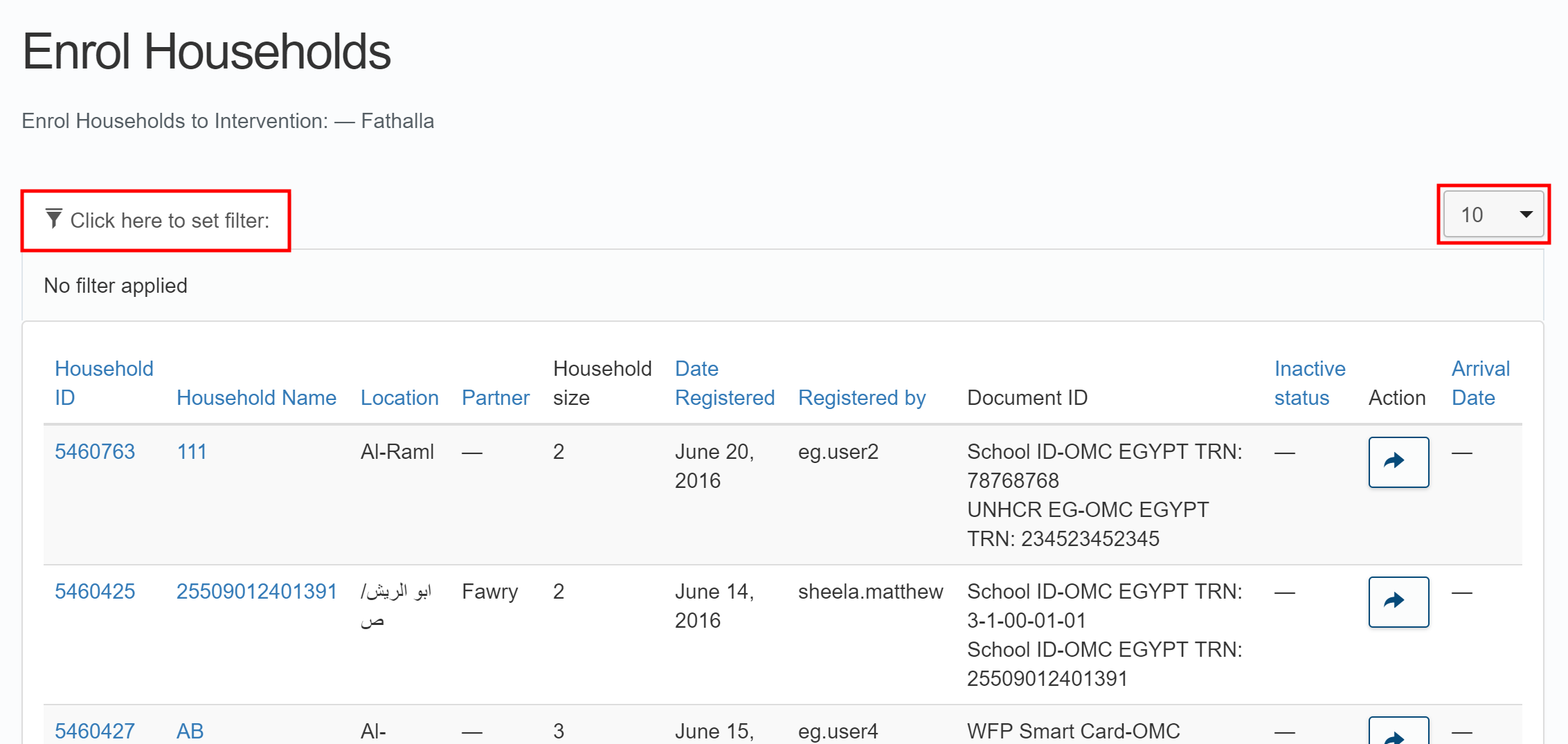Image resolution: width=1568 pixels, height=744 pixels.
Task: Sort by Household ID column header
Action: point(104,383)
